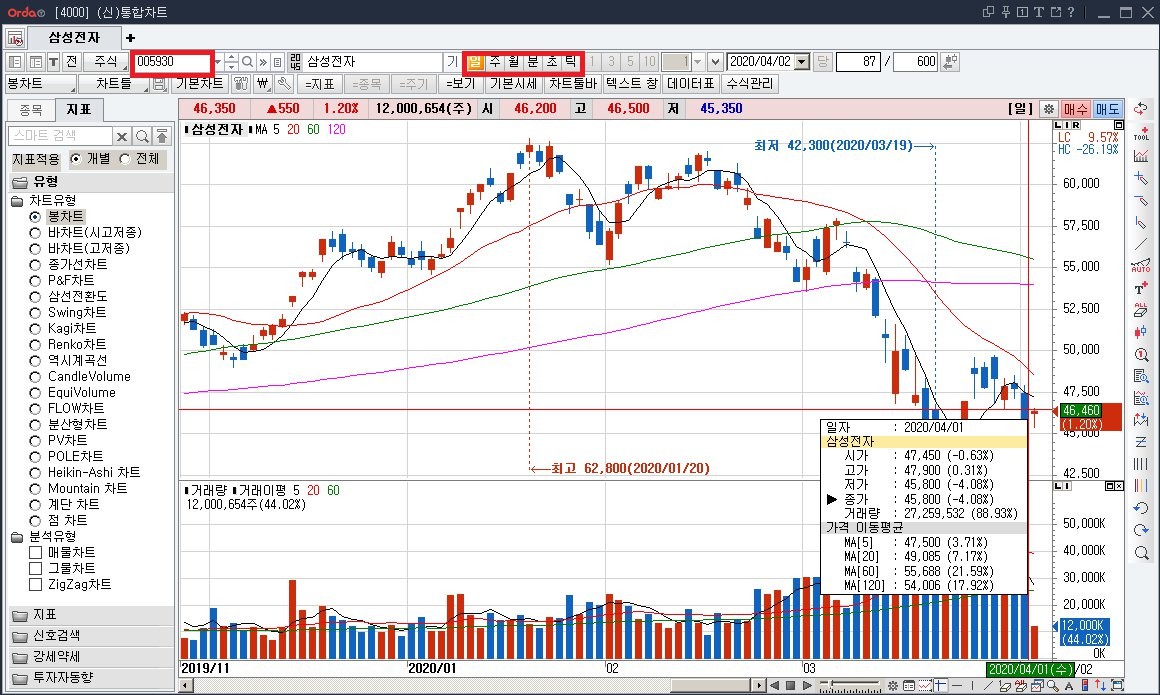Select 종가선차트 radio option
The height and width of the screenshot is (695, 1160).
[x=35, y=265]
